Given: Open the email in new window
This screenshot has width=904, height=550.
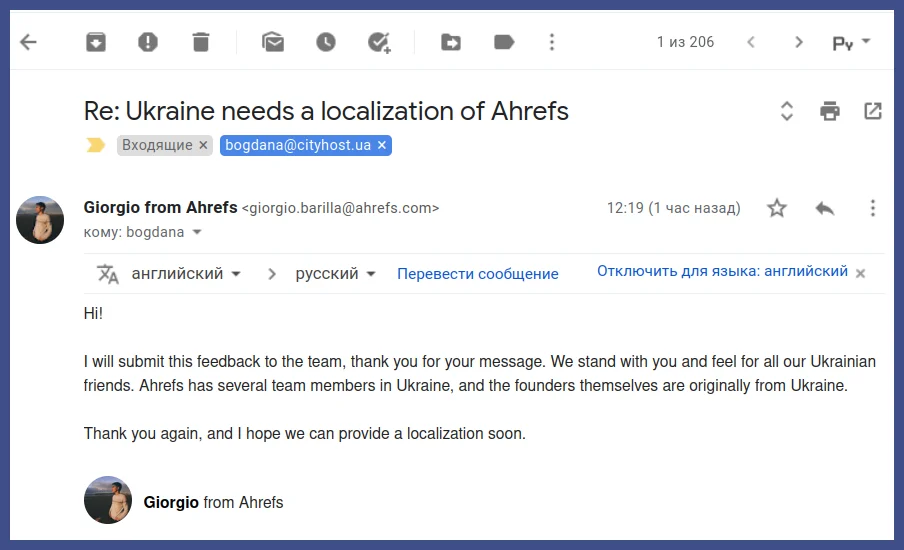Looking at the screenshot, I should [x=873, y=111].
